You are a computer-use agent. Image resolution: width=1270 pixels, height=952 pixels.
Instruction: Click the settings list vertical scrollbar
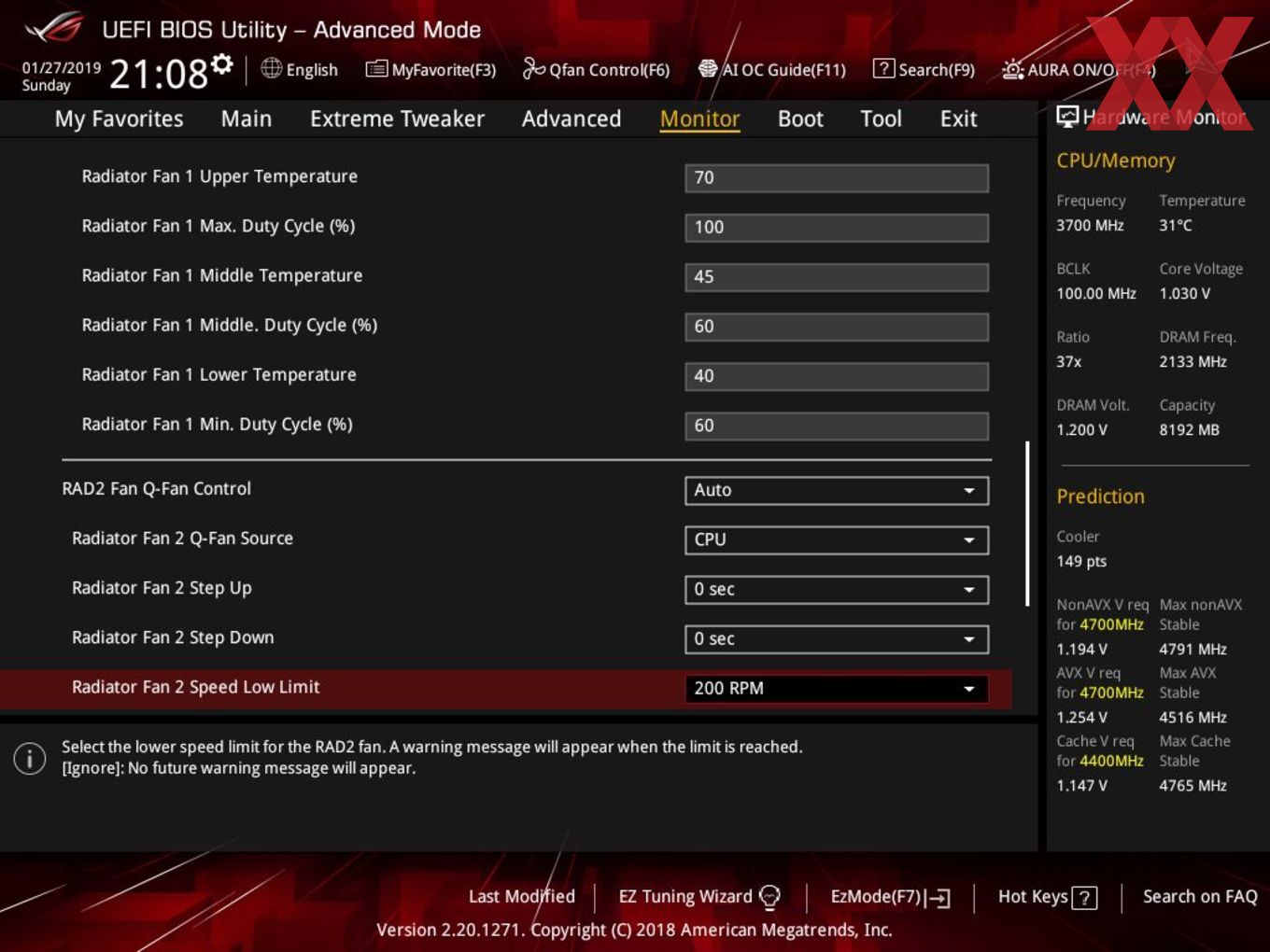(1027, 524)
